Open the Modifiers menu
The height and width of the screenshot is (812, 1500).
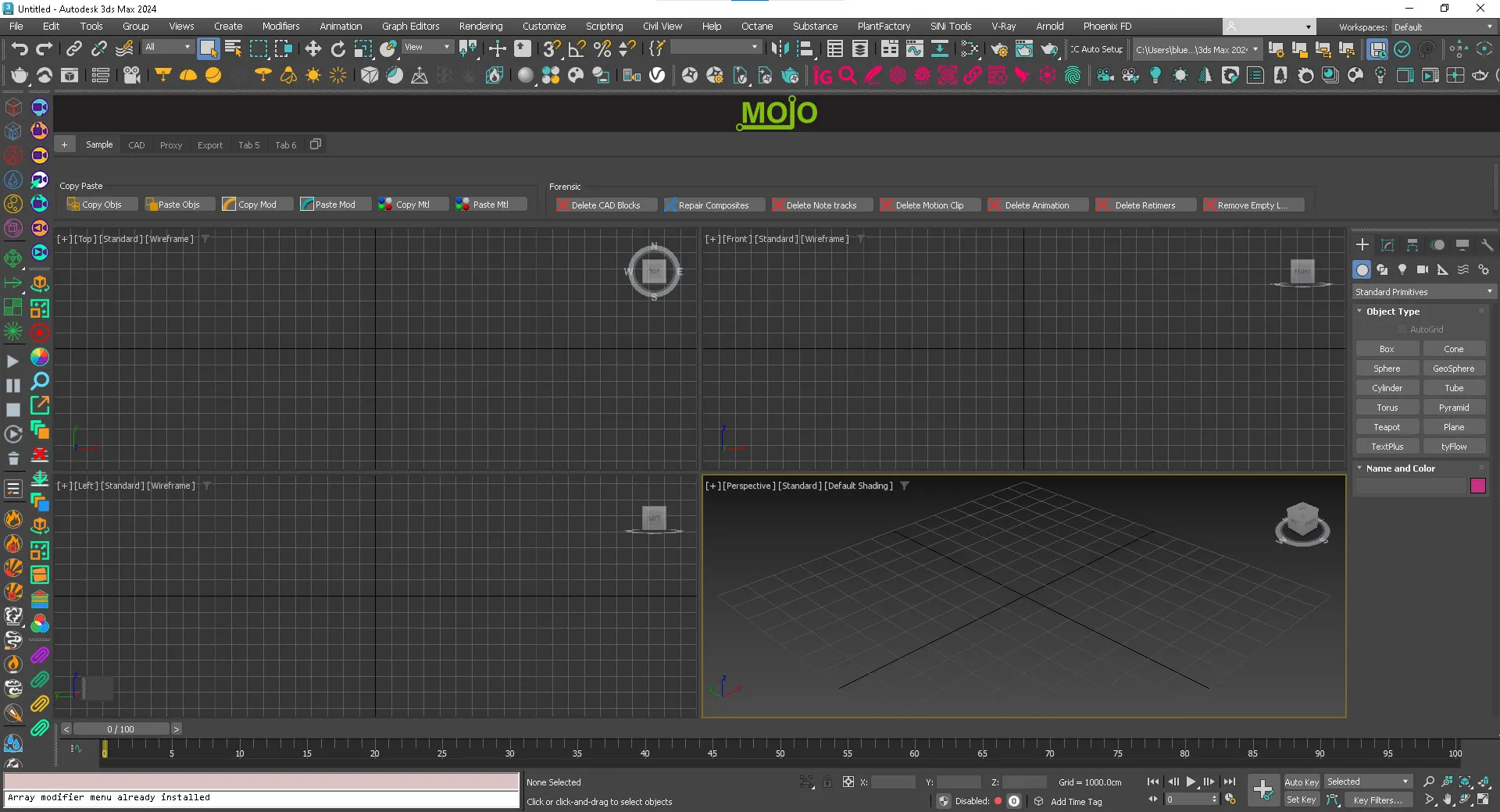point(280,26)
